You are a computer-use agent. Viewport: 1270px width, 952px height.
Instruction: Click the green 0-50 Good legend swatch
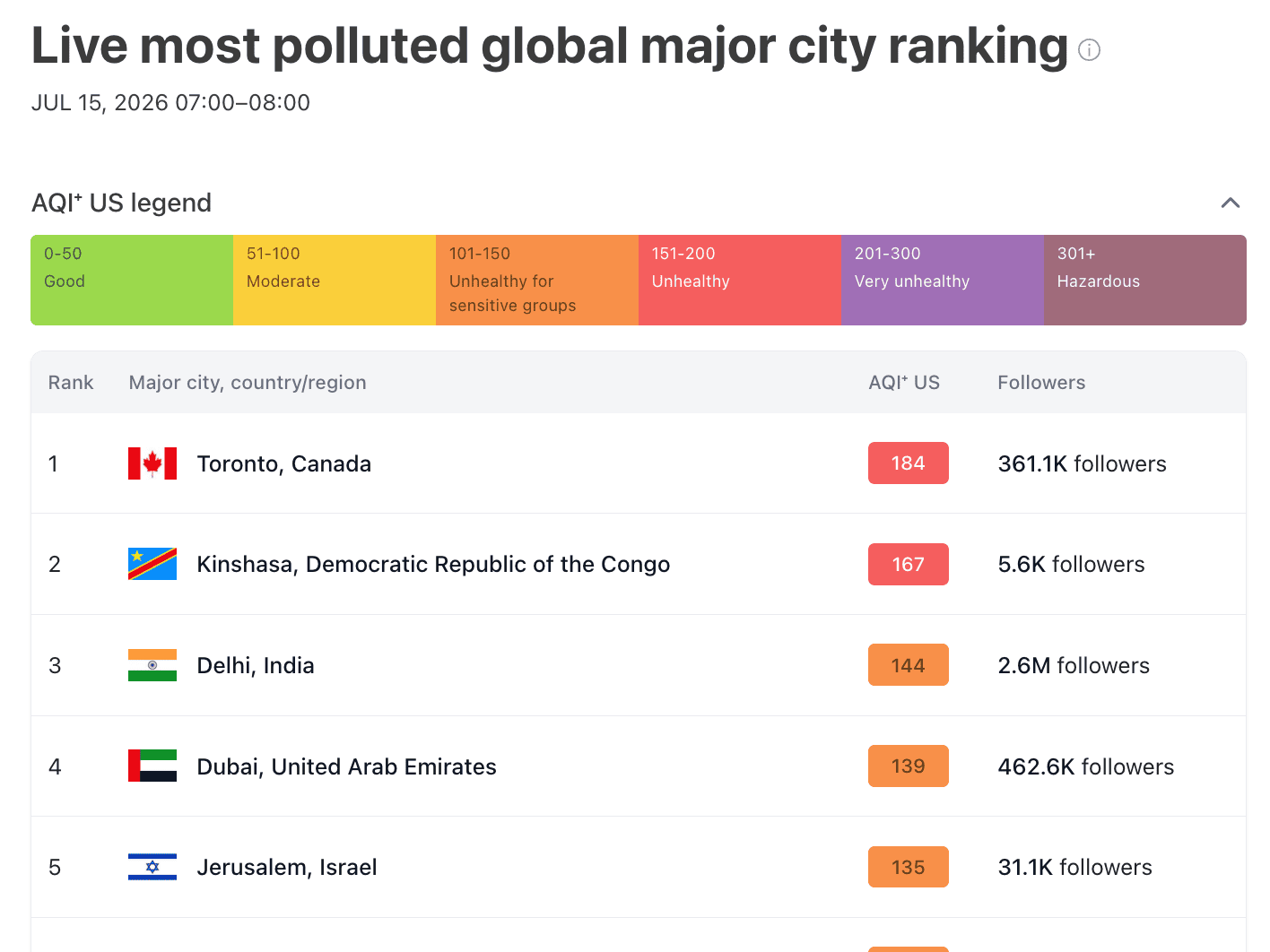point(132,280)
